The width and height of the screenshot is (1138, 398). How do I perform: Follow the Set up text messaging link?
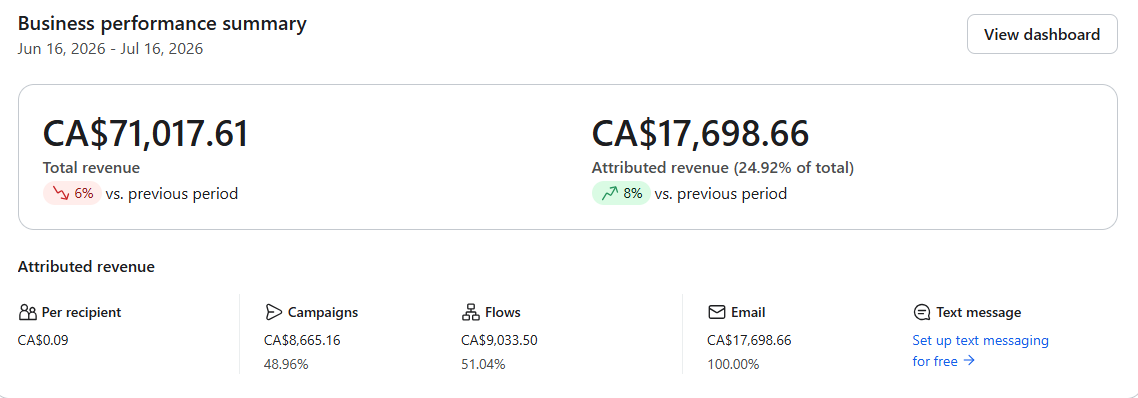[980, 351]
